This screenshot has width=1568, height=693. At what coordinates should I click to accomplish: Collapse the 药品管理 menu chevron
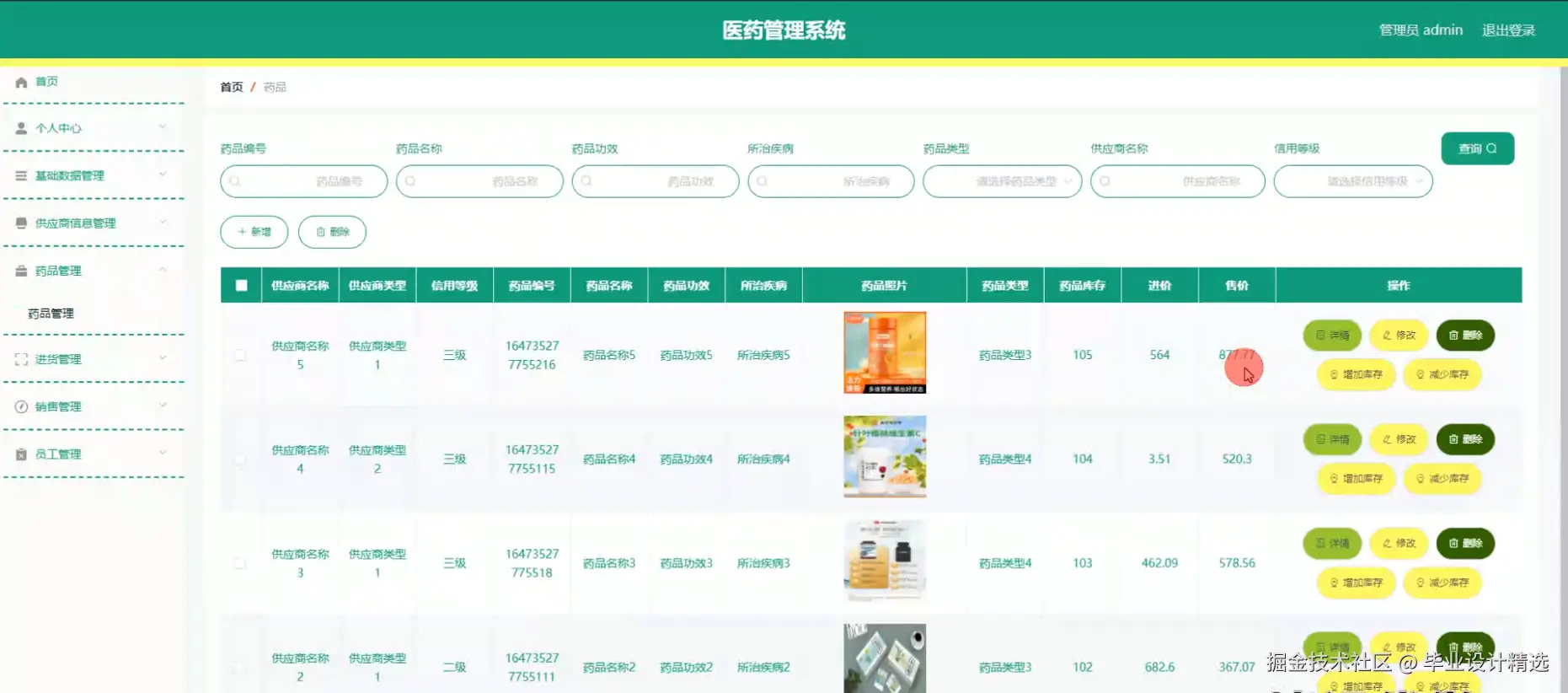tap(163, 270)
